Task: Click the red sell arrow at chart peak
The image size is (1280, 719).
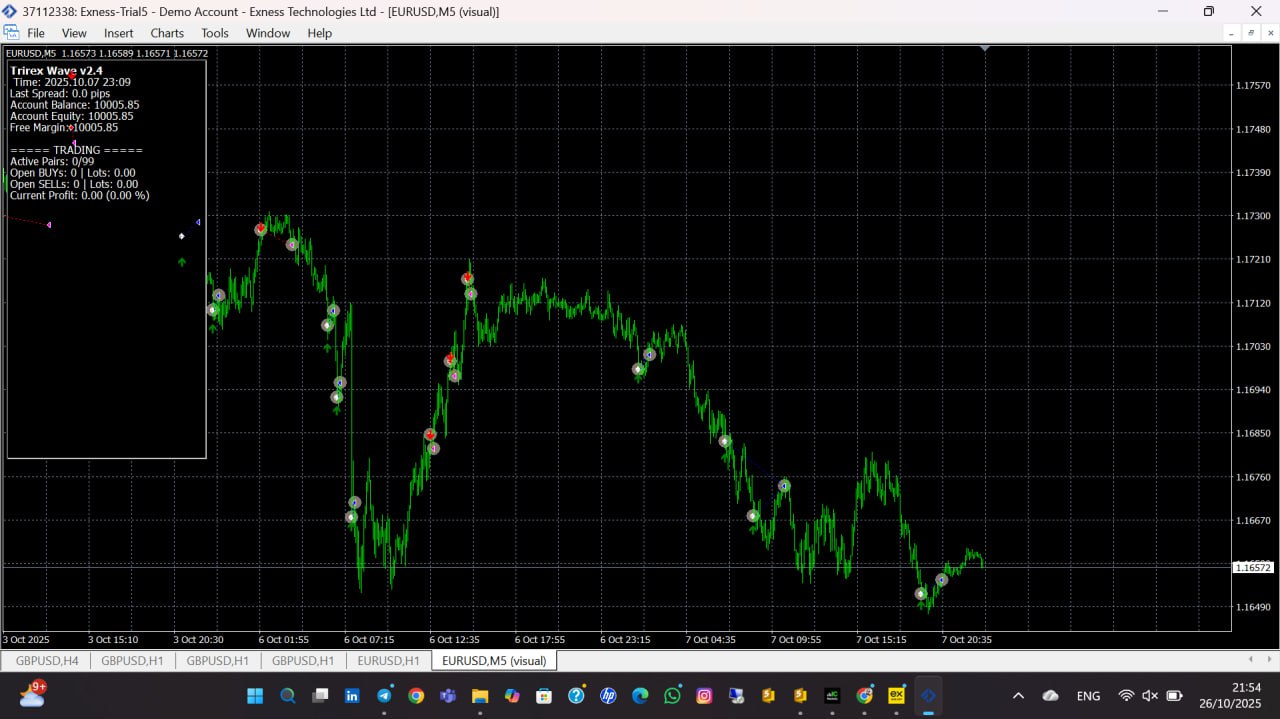Action: (x=260, y=229)
